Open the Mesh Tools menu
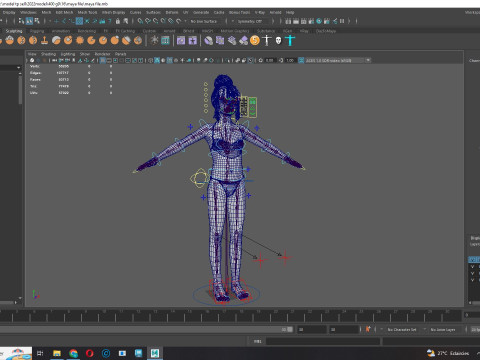This screenshot has width=480, height=360. (x=87, y=12)
